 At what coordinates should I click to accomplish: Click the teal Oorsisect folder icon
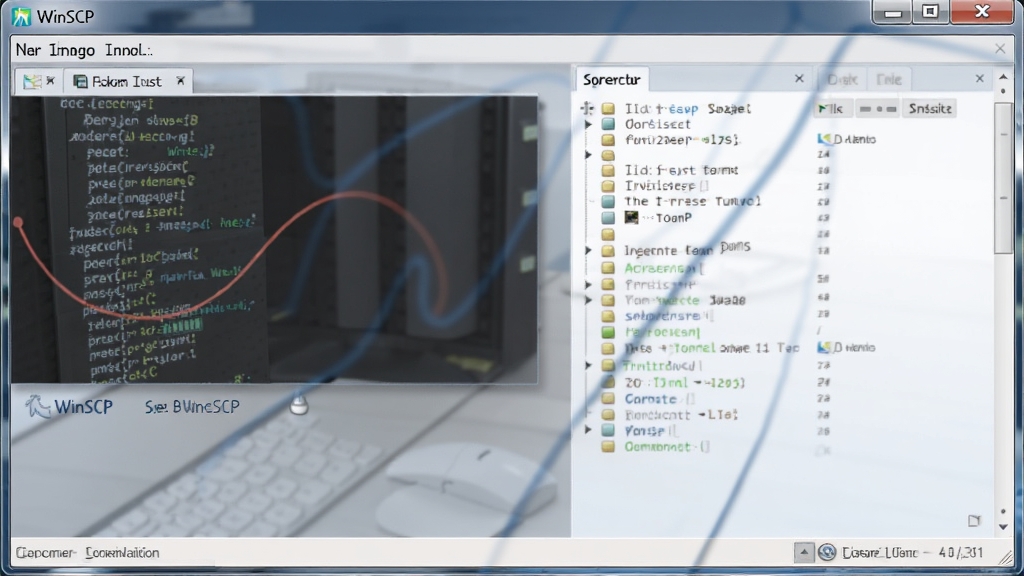pyautogui.click(x=608, y=124)
